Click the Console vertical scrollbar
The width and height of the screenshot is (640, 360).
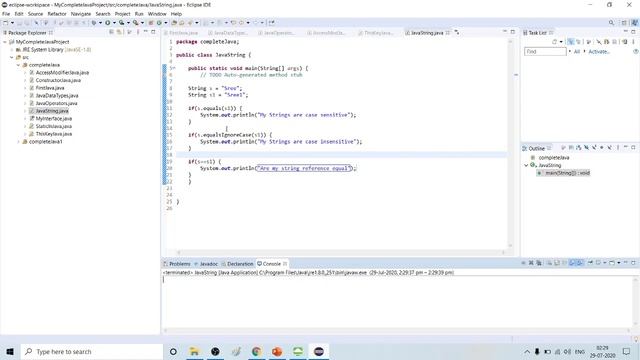point(636,301)
